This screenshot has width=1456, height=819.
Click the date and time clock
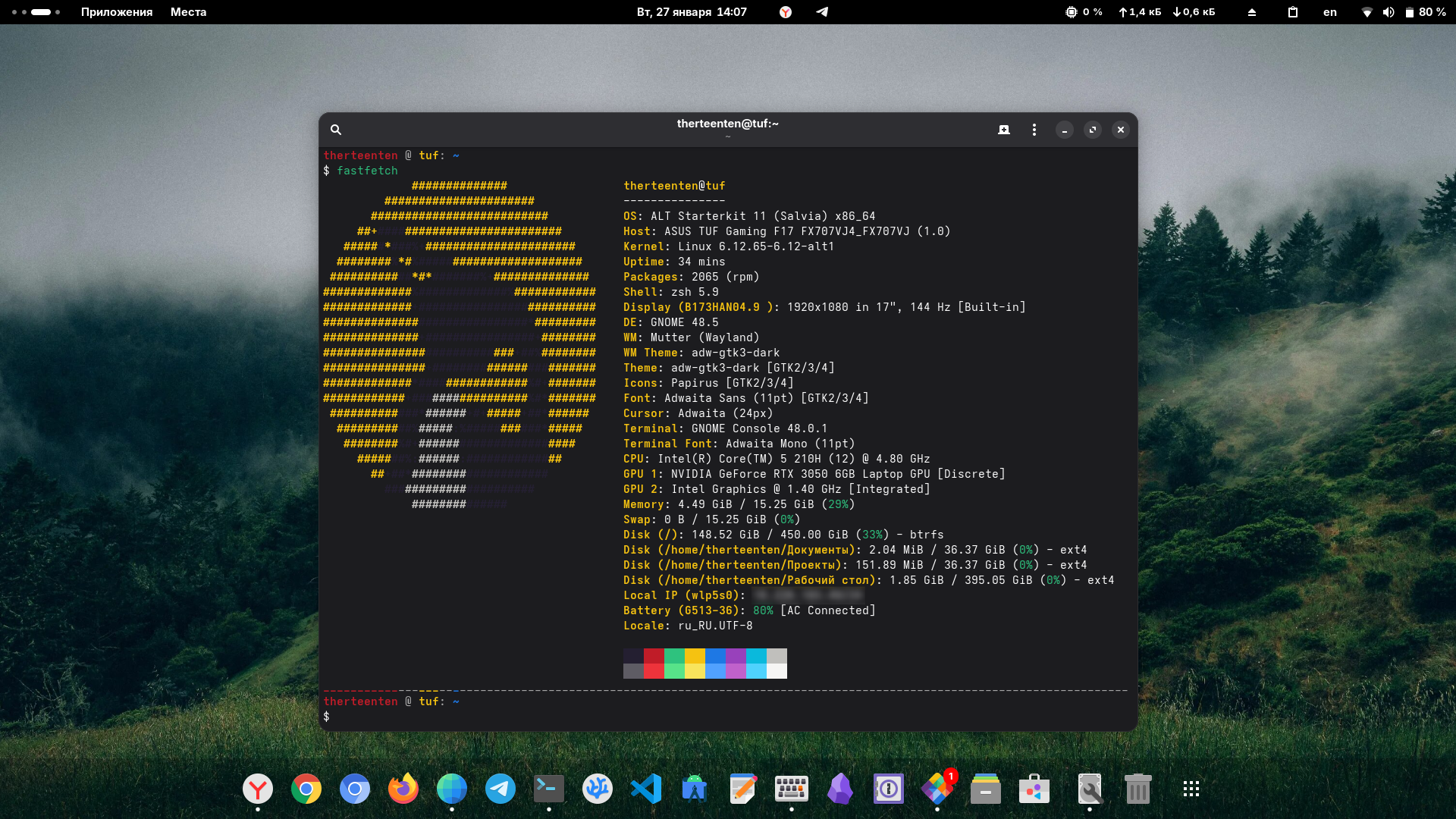pos(691,12)
